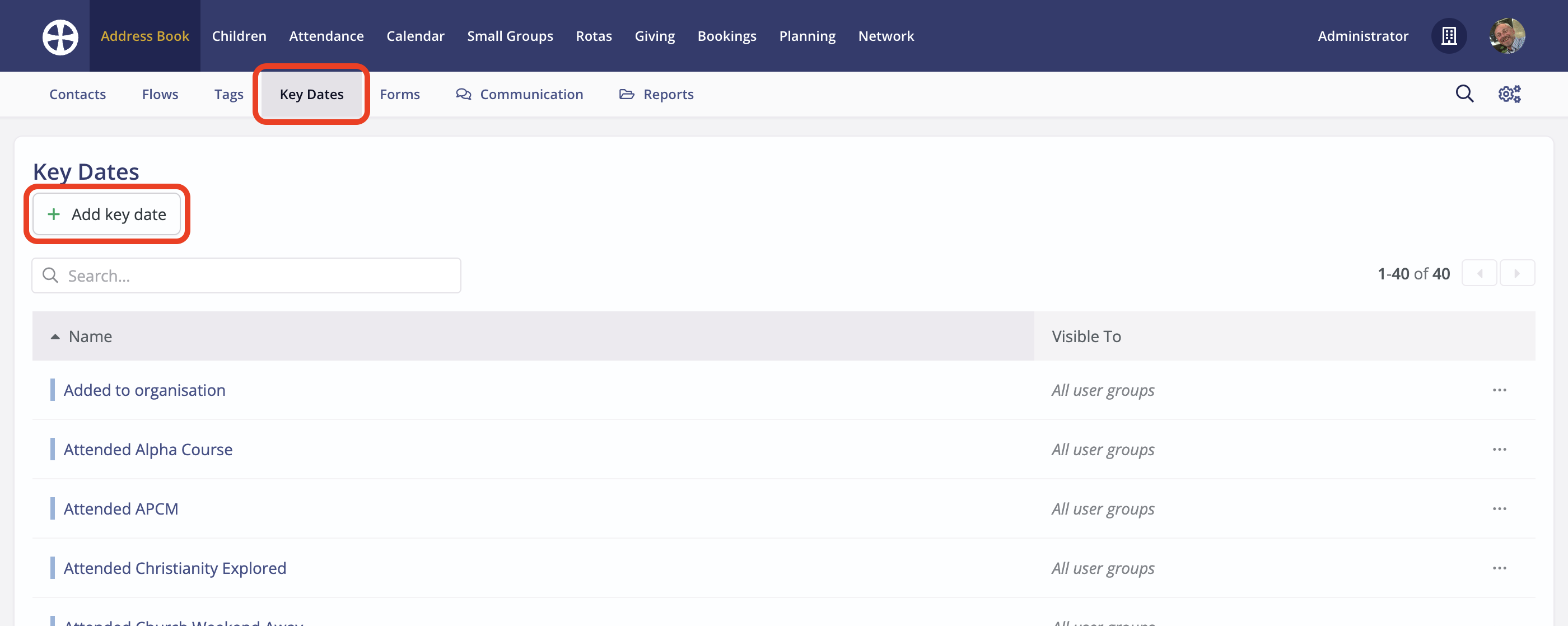Switch to the Key Dates tab

point(312,94)
